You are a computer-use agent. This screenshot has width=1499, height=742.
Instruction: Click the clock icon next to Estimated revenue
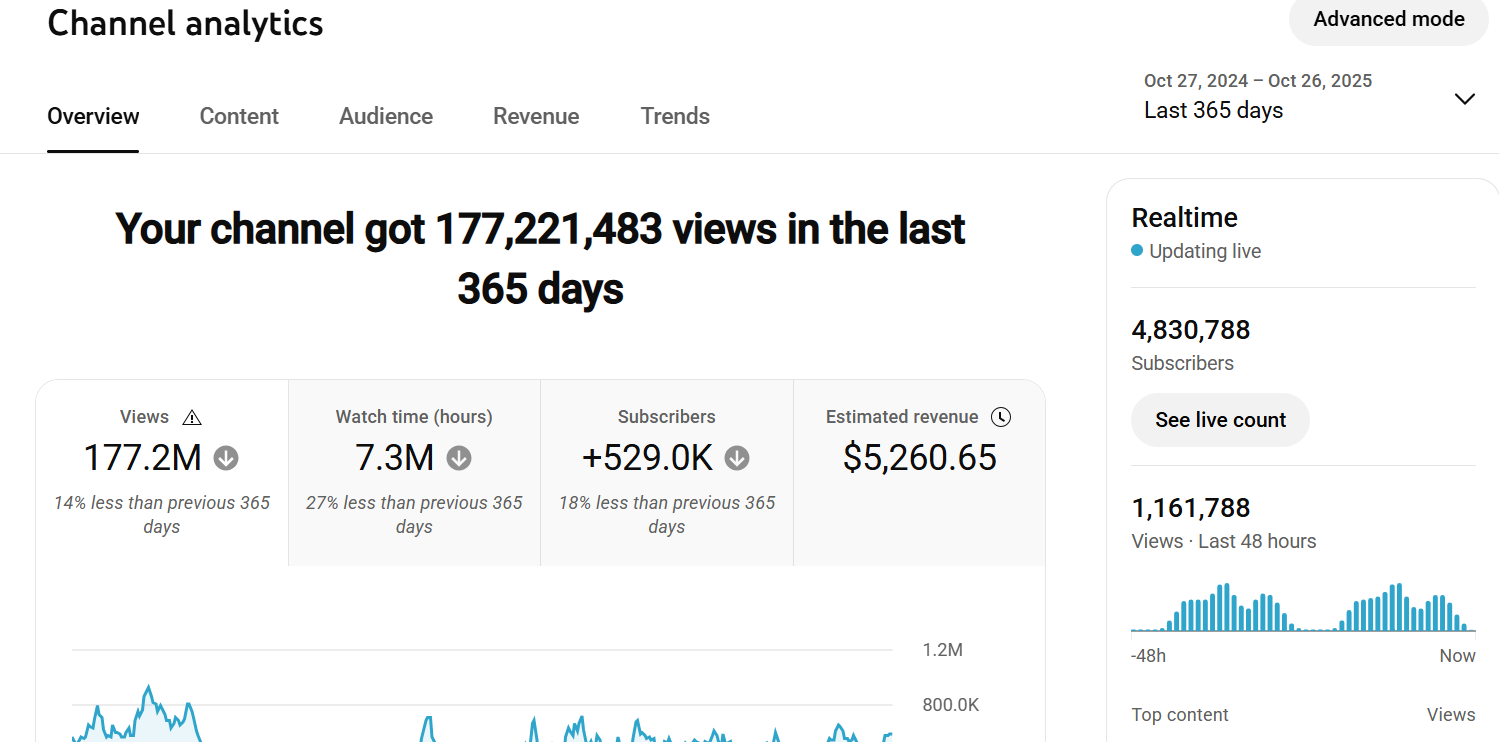(1000, 417)
